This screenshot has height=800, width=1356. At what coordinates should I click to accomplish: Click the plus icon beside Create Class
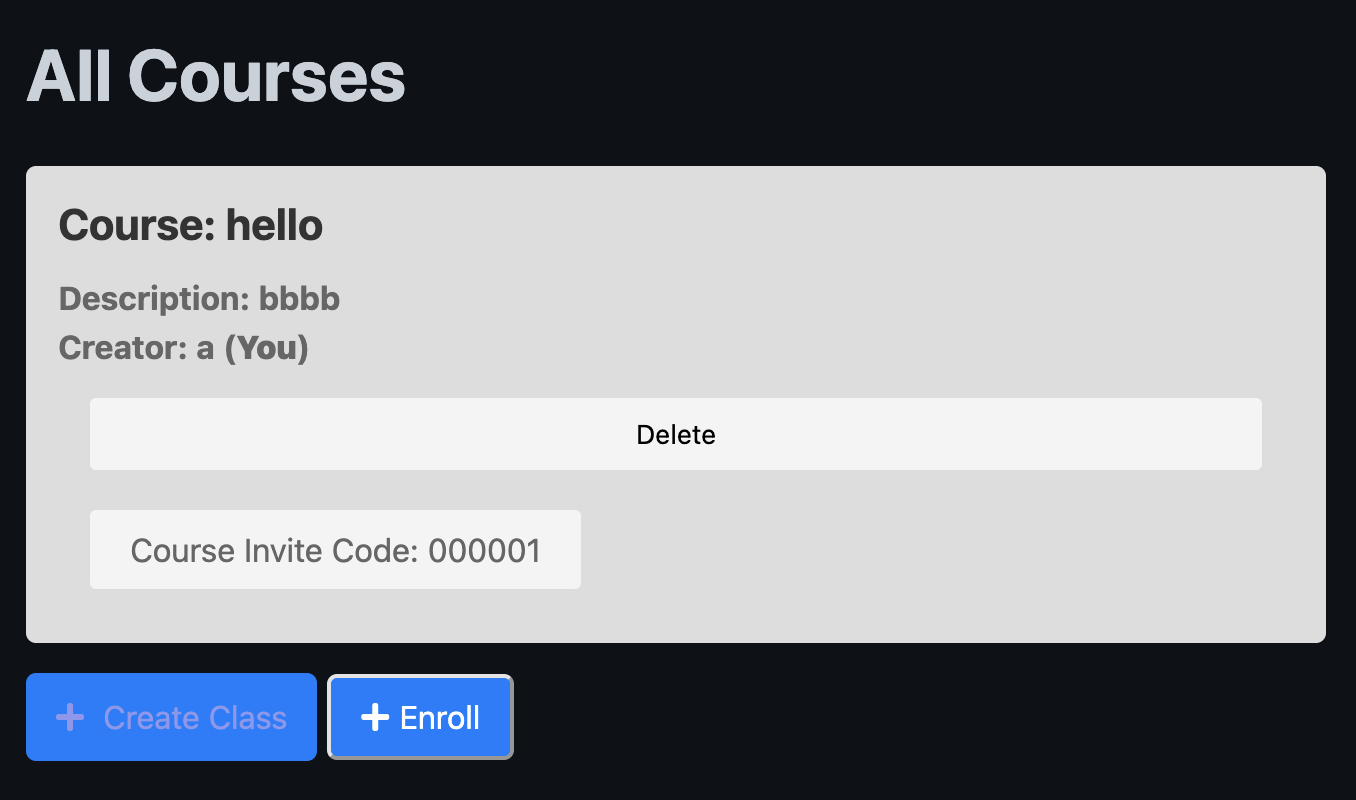(70, 717)
